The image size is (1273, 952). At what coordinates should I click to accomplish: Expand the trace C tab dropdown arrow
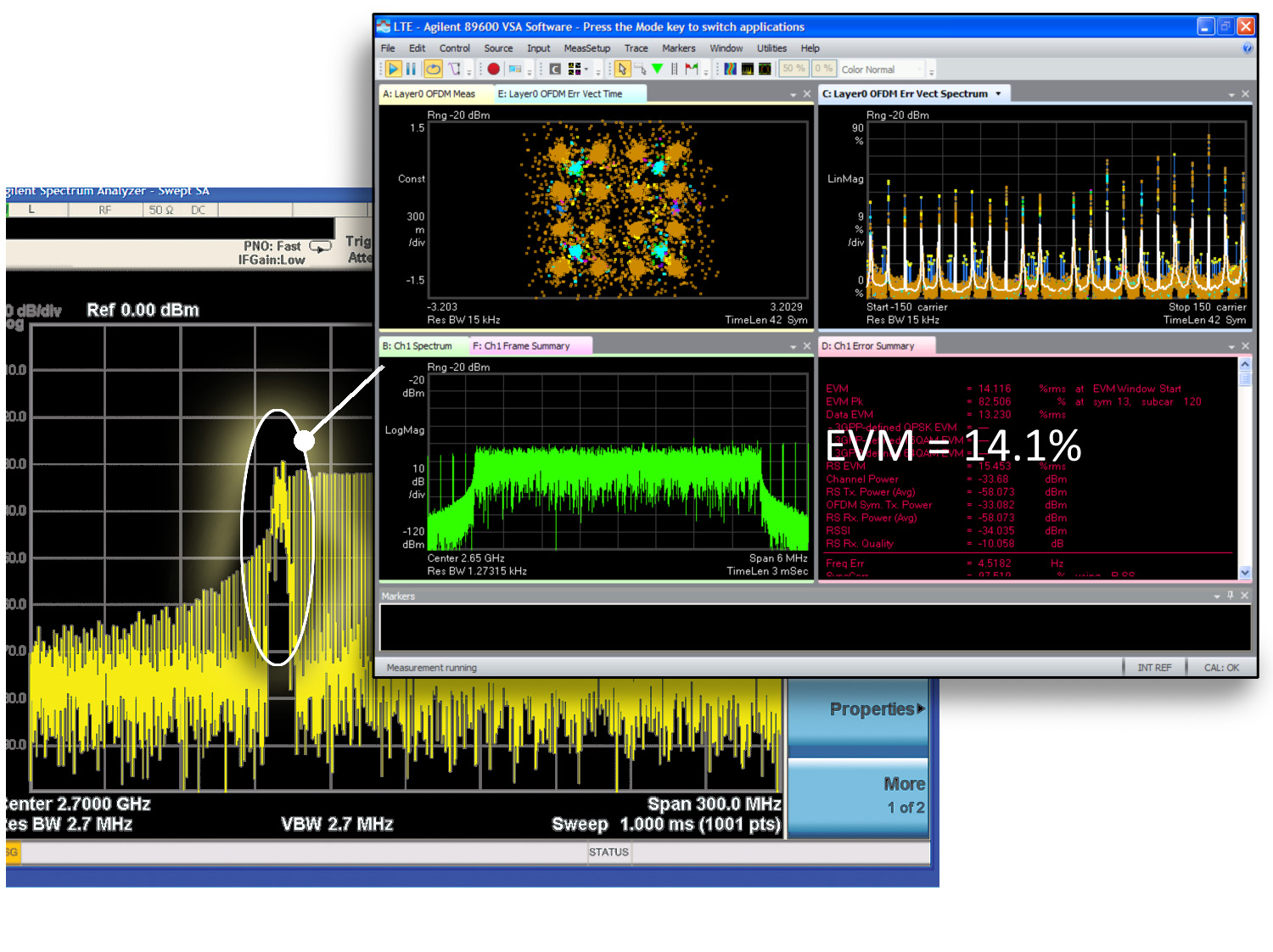click(x=998, y=94)
